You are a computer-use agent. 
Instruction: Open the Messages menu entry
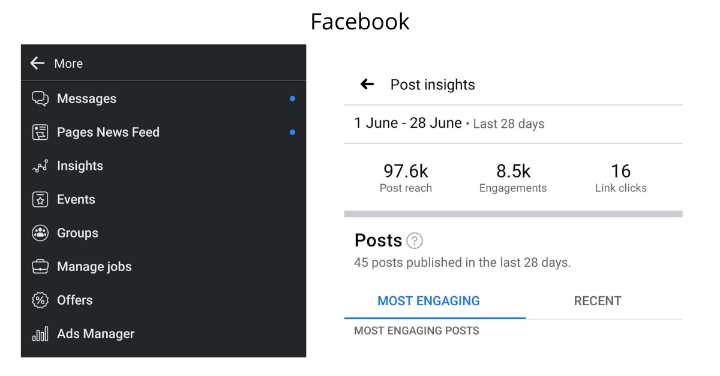(x=163, y=98)
